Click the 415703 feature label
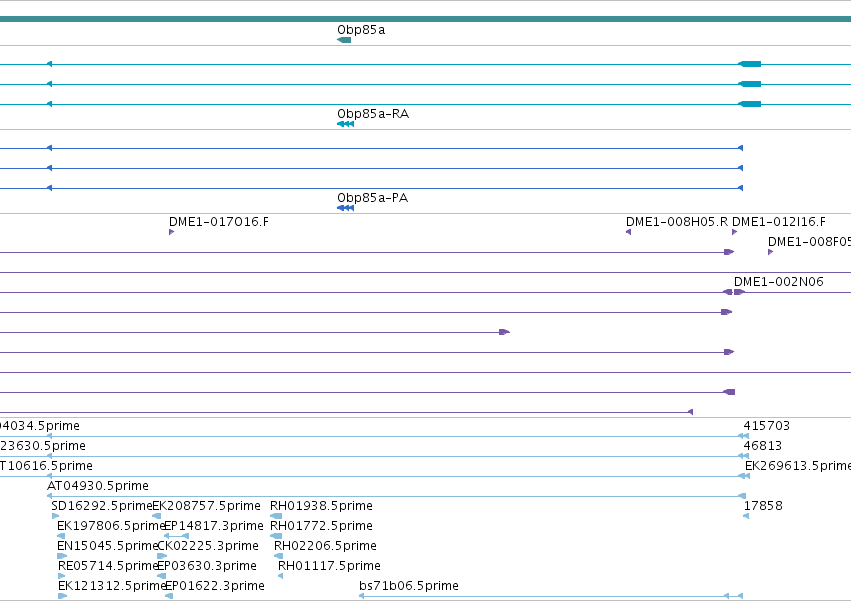The height and width of the screenshot is (601, 851). click(x=766, y=426)
